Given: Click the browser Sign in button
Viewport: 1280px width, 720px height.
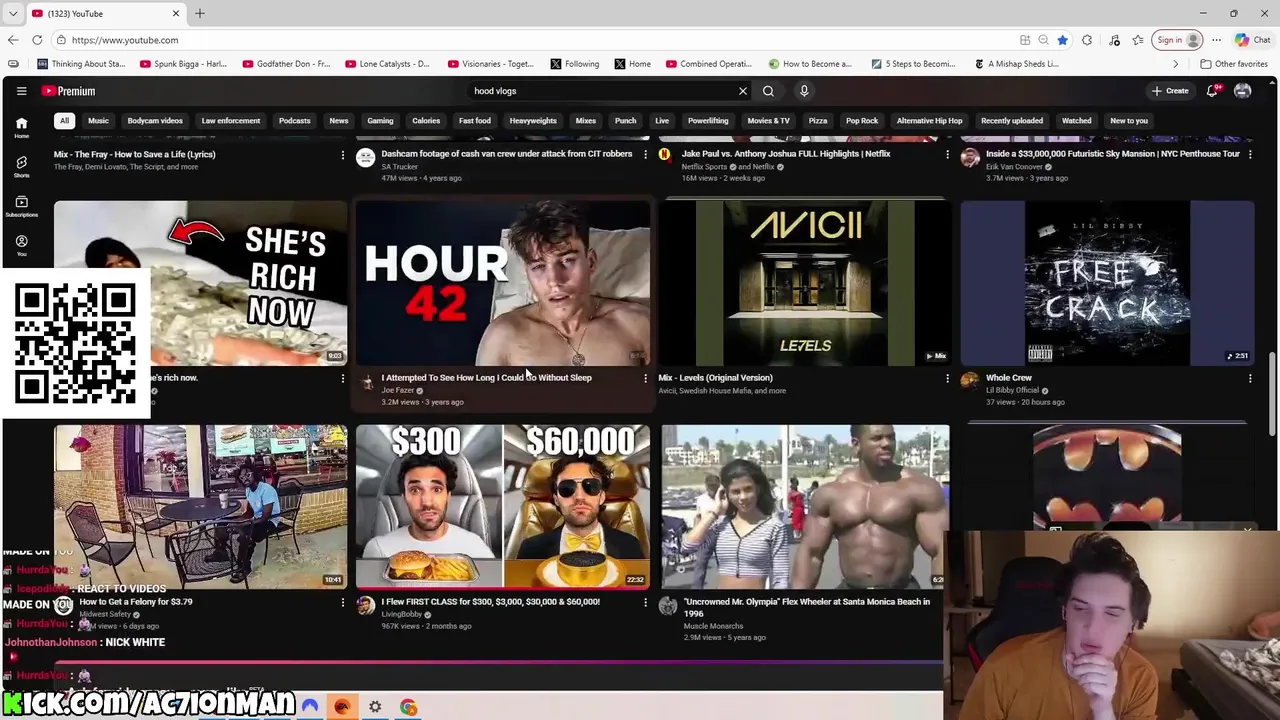Looking at the screenshot, I should (1175, 40).
